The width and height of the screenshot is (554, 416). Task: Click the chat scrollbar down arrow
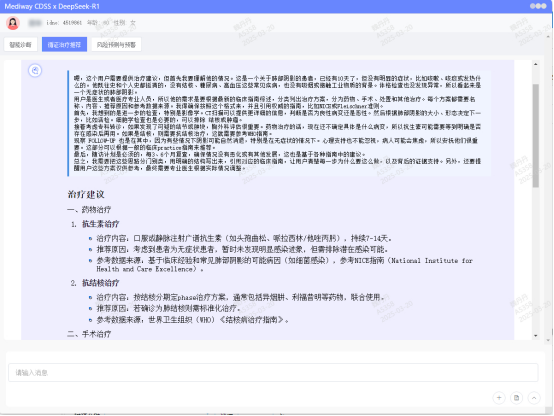pyautogui.click(x=536, y=336)
